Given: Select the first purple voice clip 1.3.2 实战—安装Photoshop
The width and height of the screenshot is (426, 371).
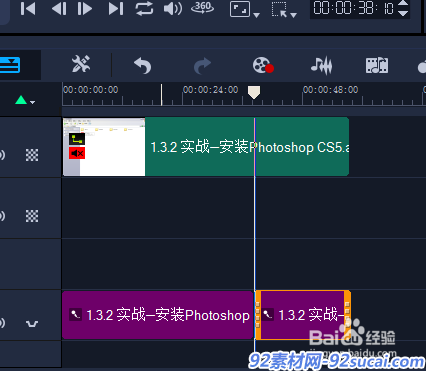Looking at the screenshot, I should tap(158, 315).
